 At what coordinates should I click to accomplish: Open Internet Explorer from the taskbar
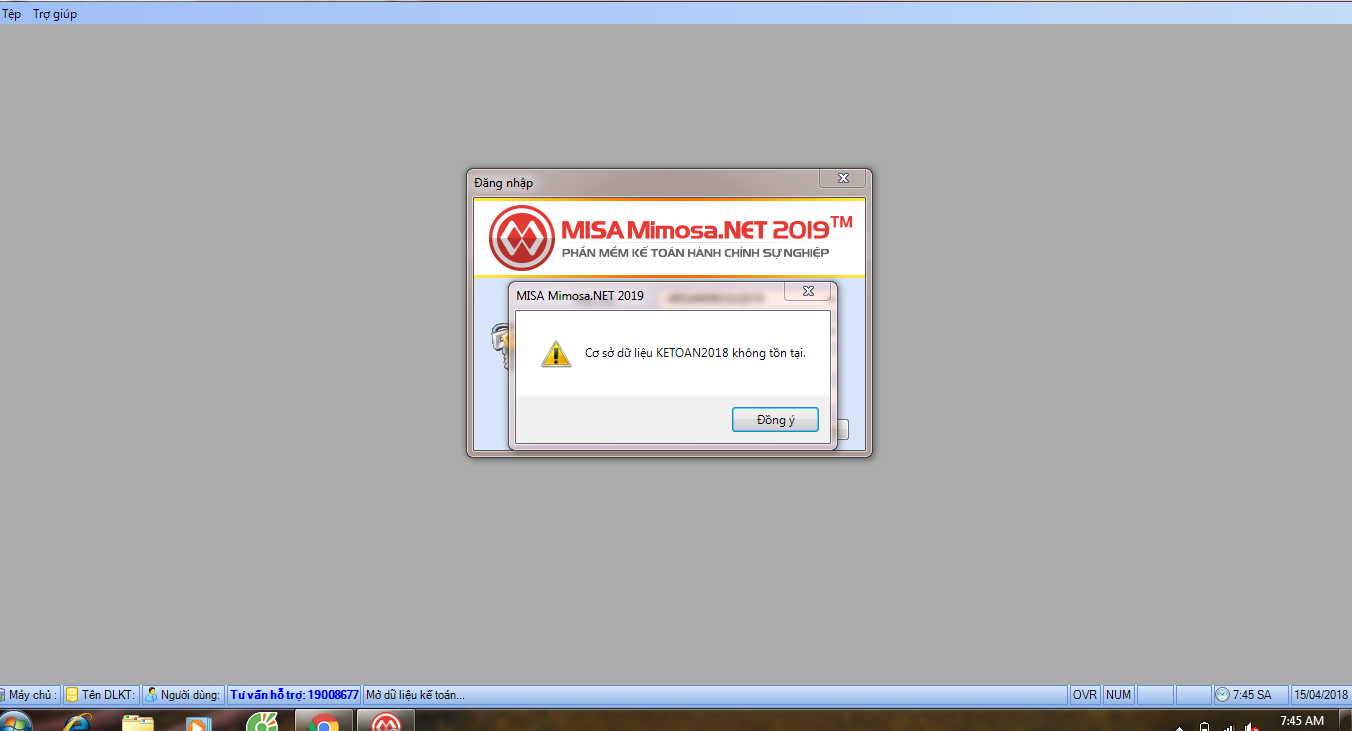tap(77, 722)
